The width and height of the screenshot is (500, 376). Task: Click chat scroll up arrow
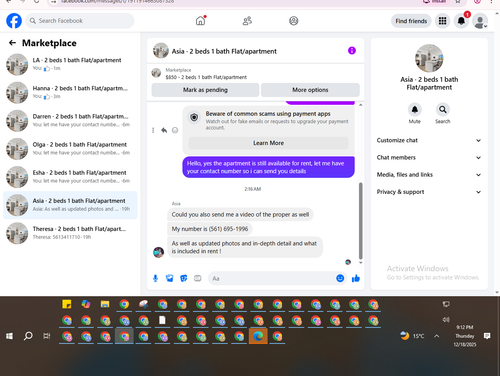pyautogui.click(x=360, y=105)
